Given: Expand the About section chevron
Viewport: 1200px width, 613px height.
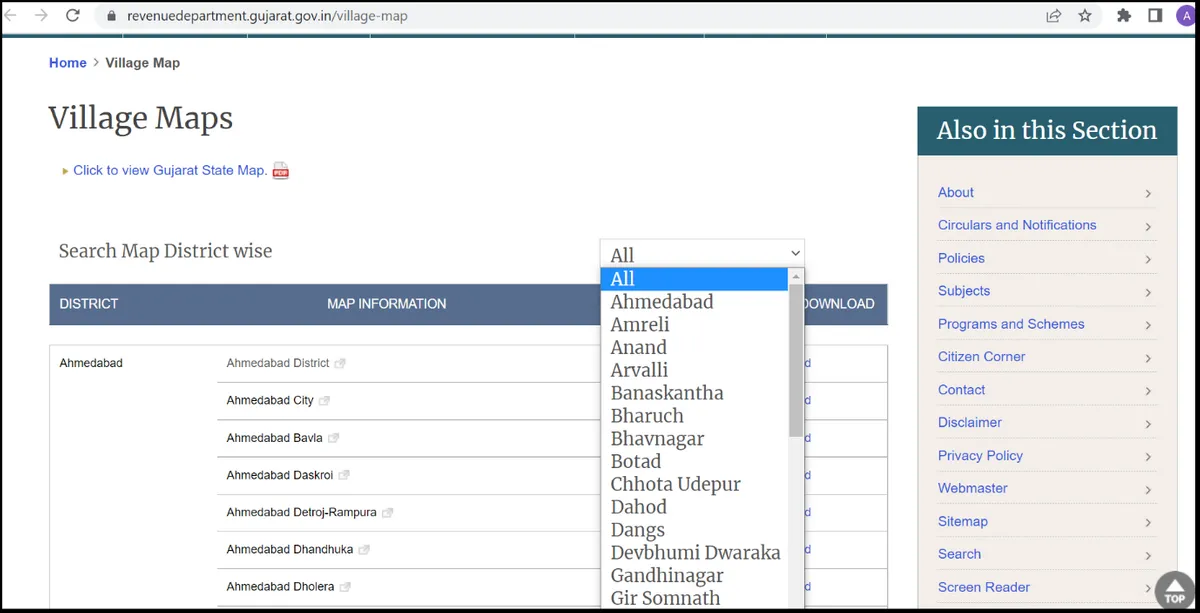Looking at the screenshot, I should [x=1149, y=193].
